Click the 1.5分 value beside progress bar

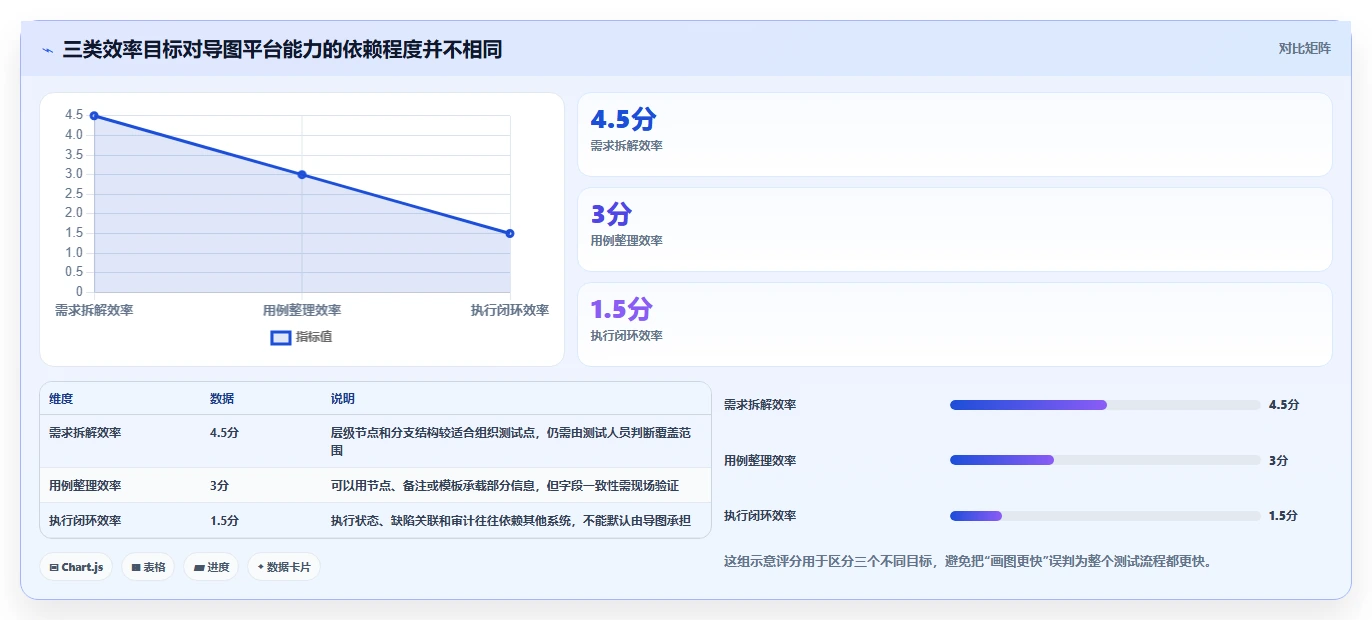pos(1283,516)
